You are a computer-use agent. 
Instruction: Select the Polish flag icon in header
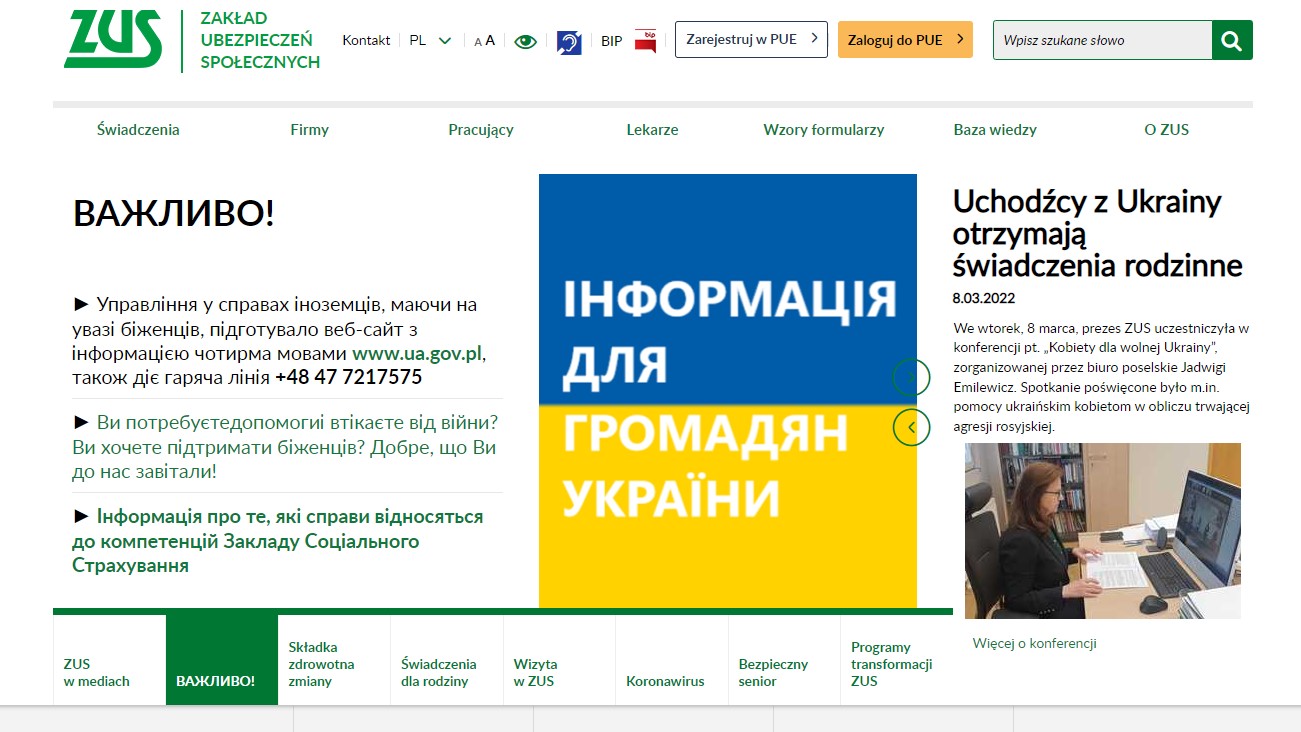coord(645,40)
